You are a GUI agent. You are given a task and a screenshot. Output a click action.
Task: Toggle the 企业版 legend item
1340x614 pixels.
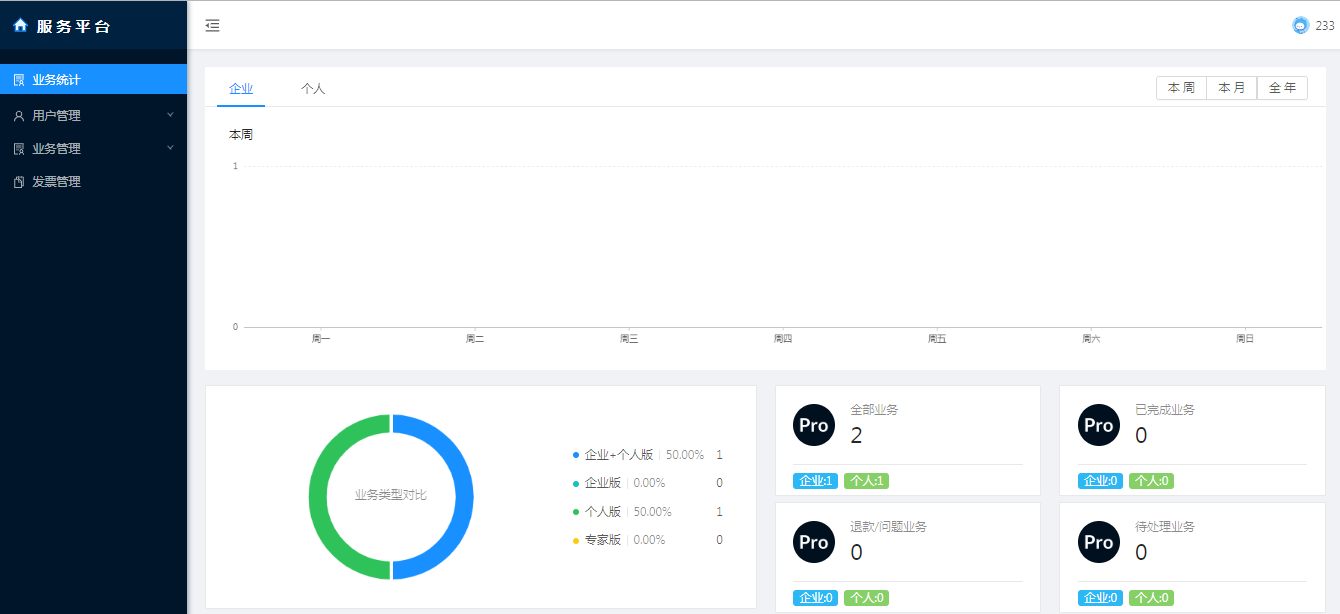(647, 483)
